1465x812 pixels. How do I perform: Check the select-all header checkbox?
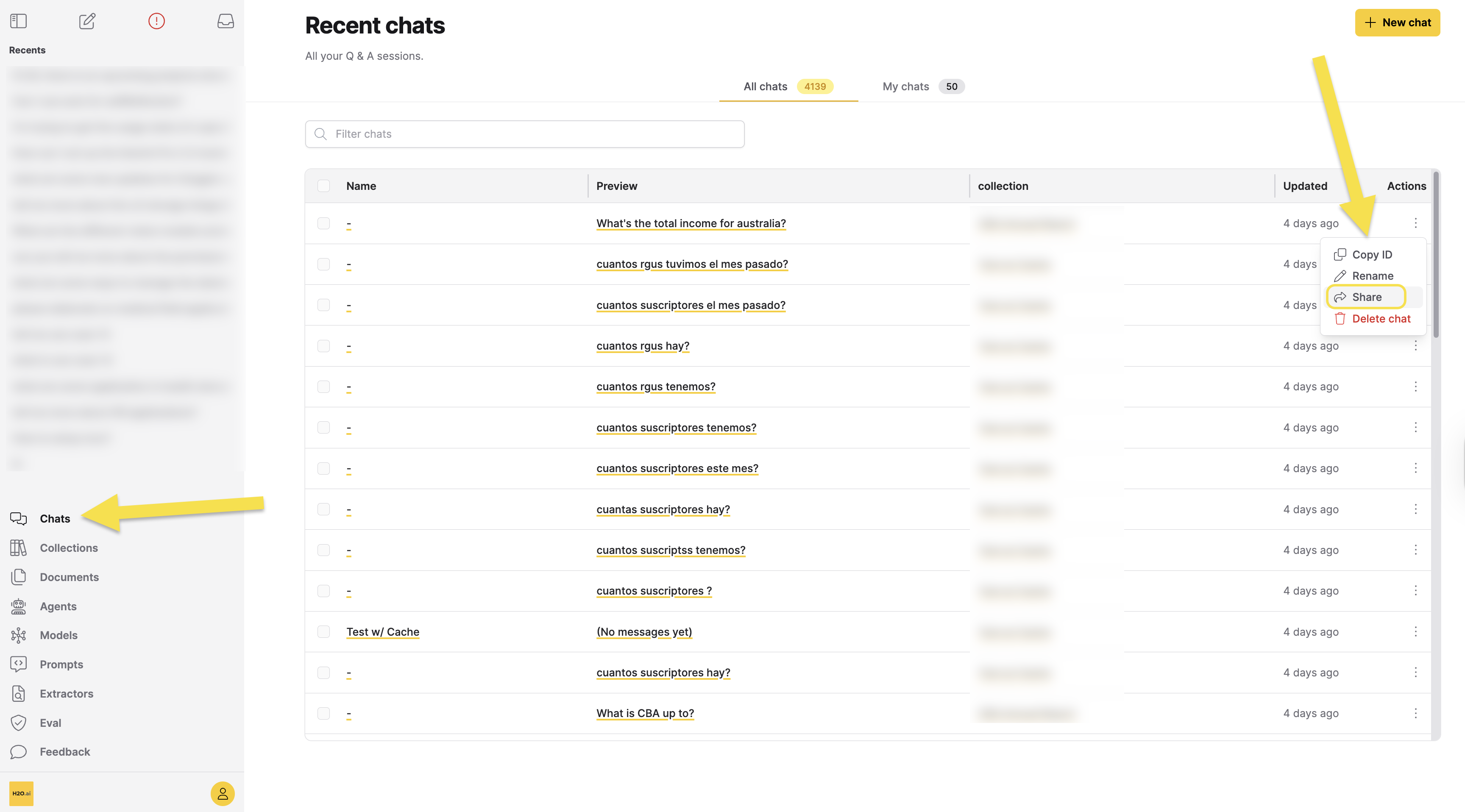pos(323,186)
